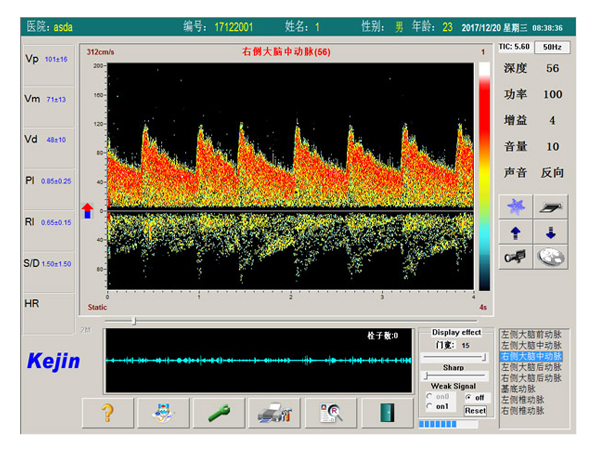
Task: Select the Weak Signal 'off' radio button
Action: pos(468,397)
